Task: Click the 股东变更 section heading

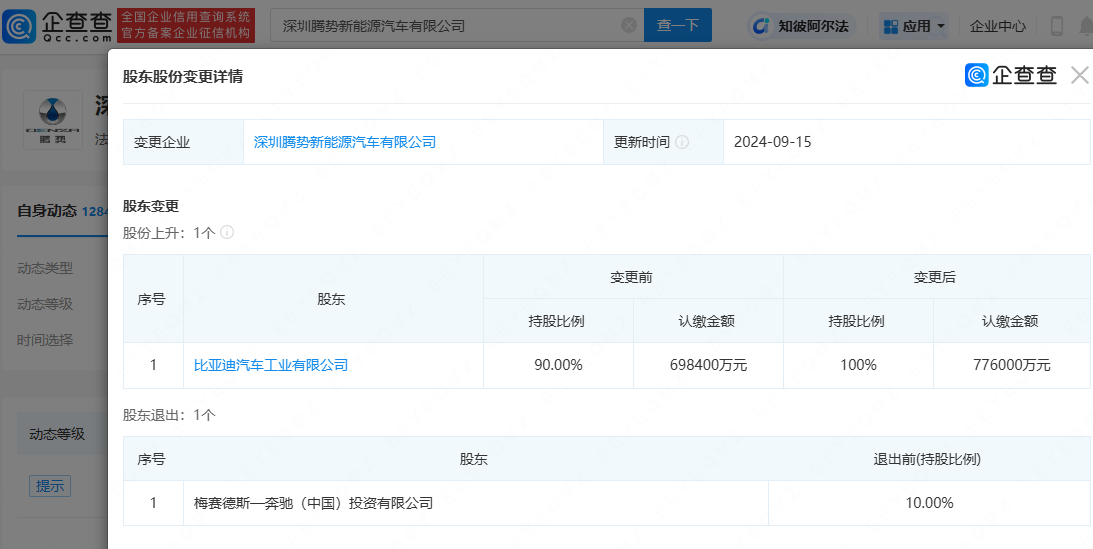Action: point(151,206)
